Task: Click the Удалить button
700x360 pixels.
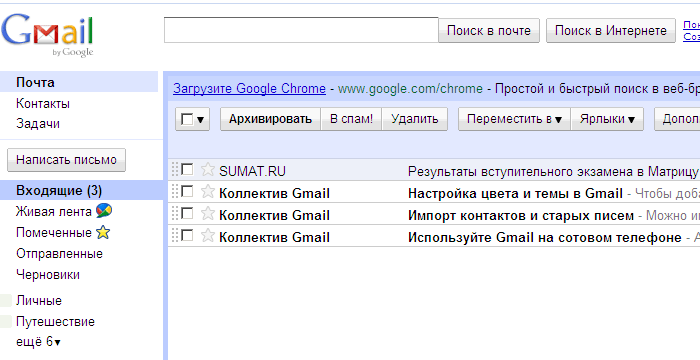Action: click(415, 119)
